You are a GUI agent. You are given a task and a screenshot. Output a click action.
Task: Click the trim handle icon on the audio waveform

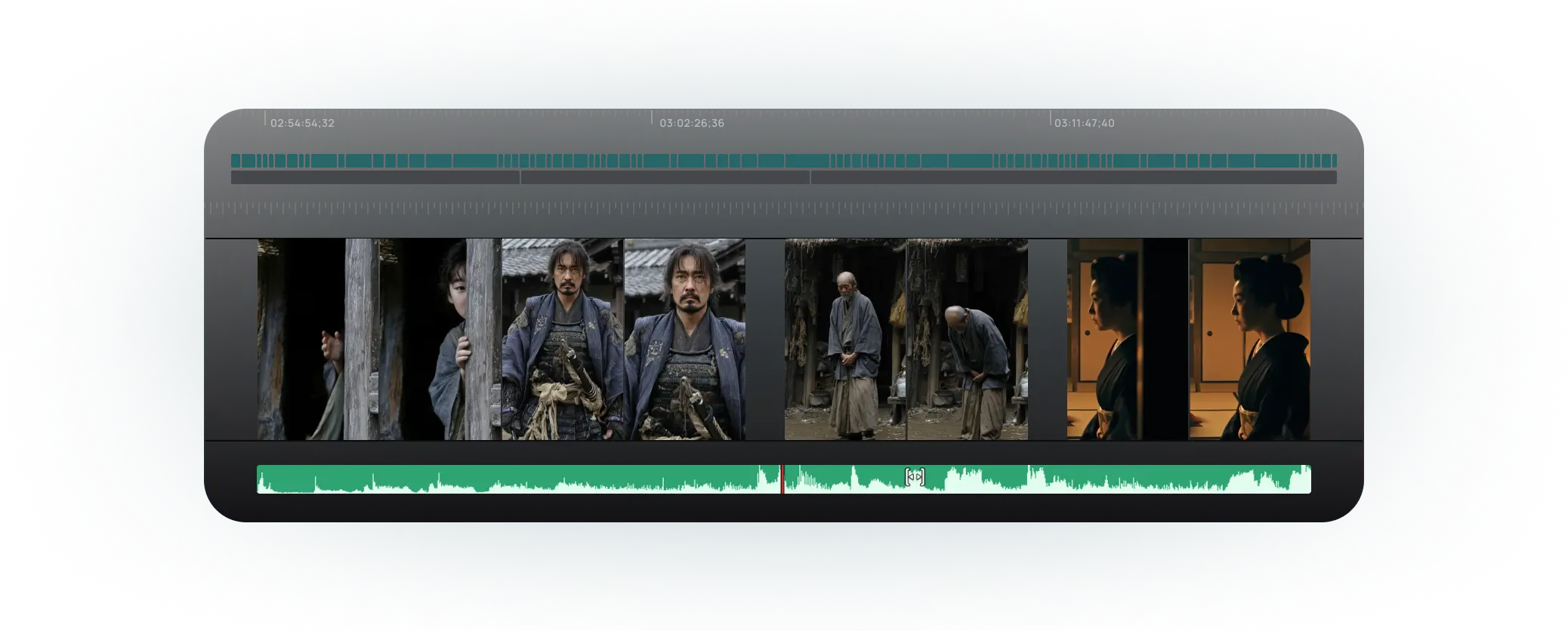[915, 476]
